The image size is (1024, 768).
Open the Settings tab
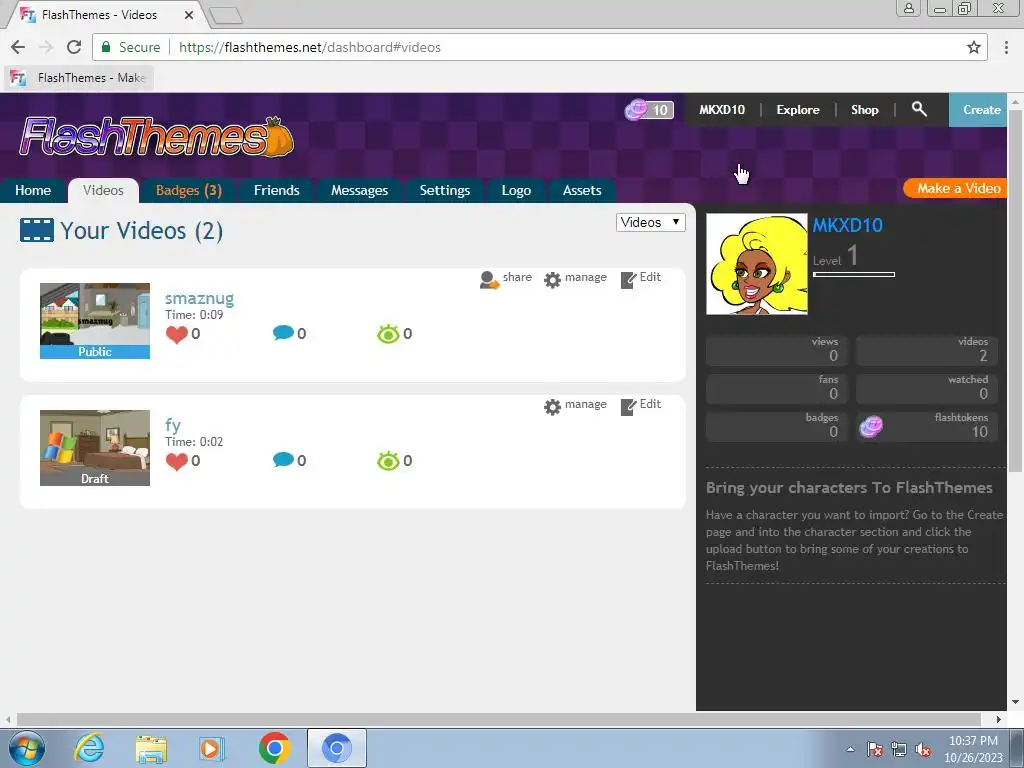coord(445,190)
